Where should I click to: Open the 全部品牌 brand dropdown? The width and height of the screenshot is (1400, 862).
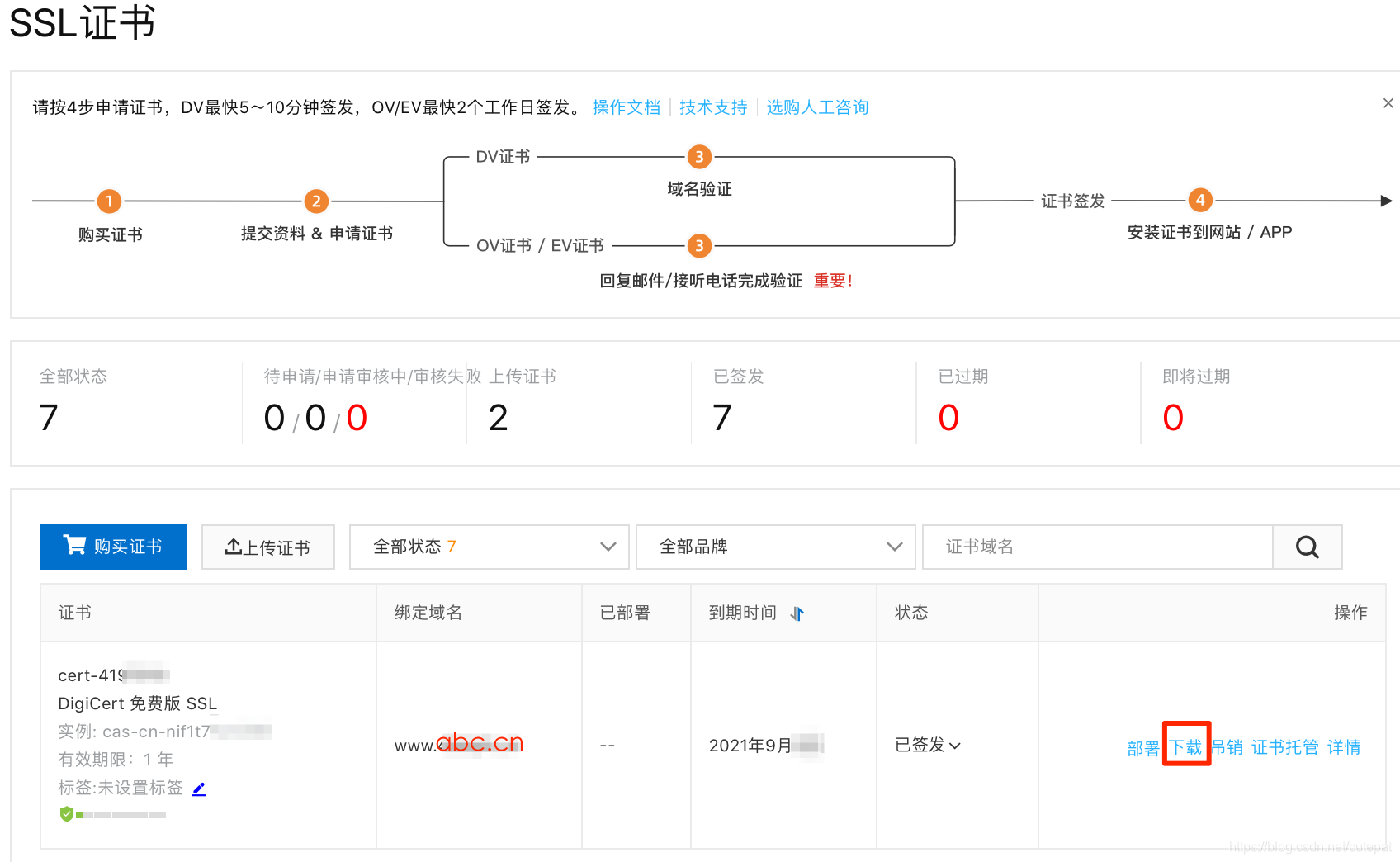(774, 547)
